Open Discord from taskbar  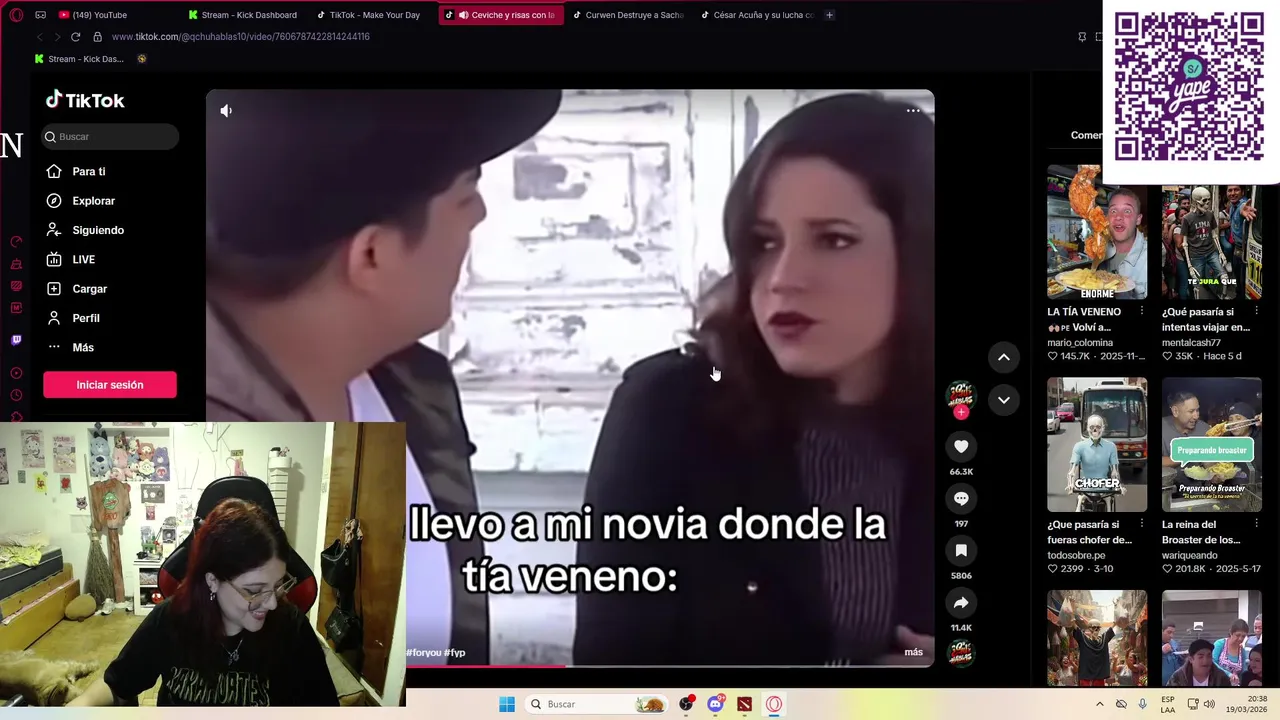click(715, 704)
